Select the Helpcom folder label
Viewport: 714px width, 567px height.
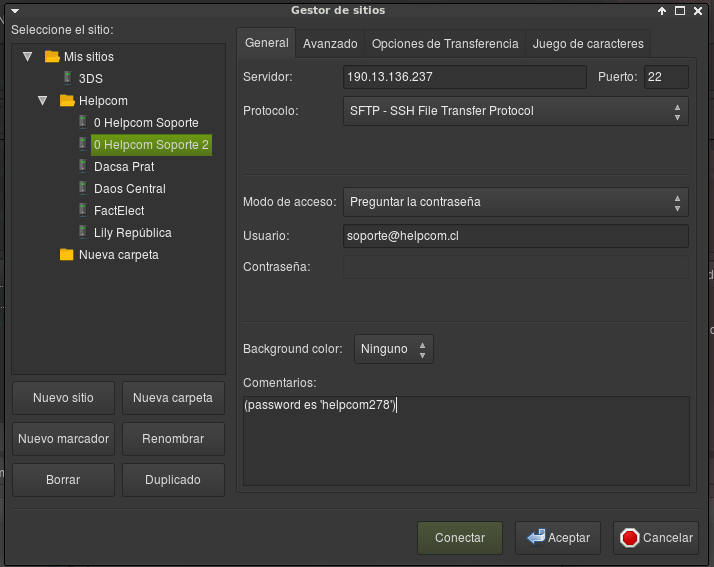click(x=103, y=101)
